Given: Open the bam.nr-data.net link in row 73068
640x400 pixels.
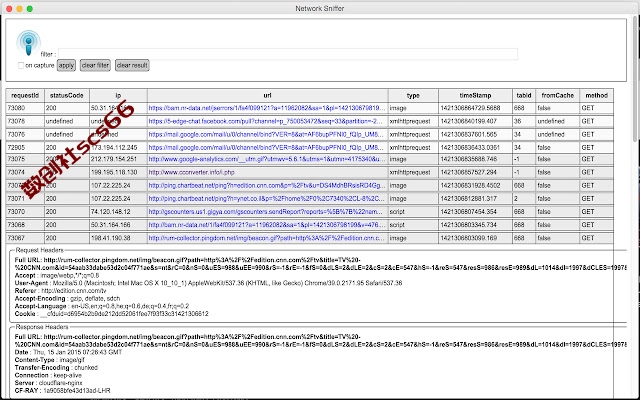Looking at the screenshot, I should pos(267,225).
